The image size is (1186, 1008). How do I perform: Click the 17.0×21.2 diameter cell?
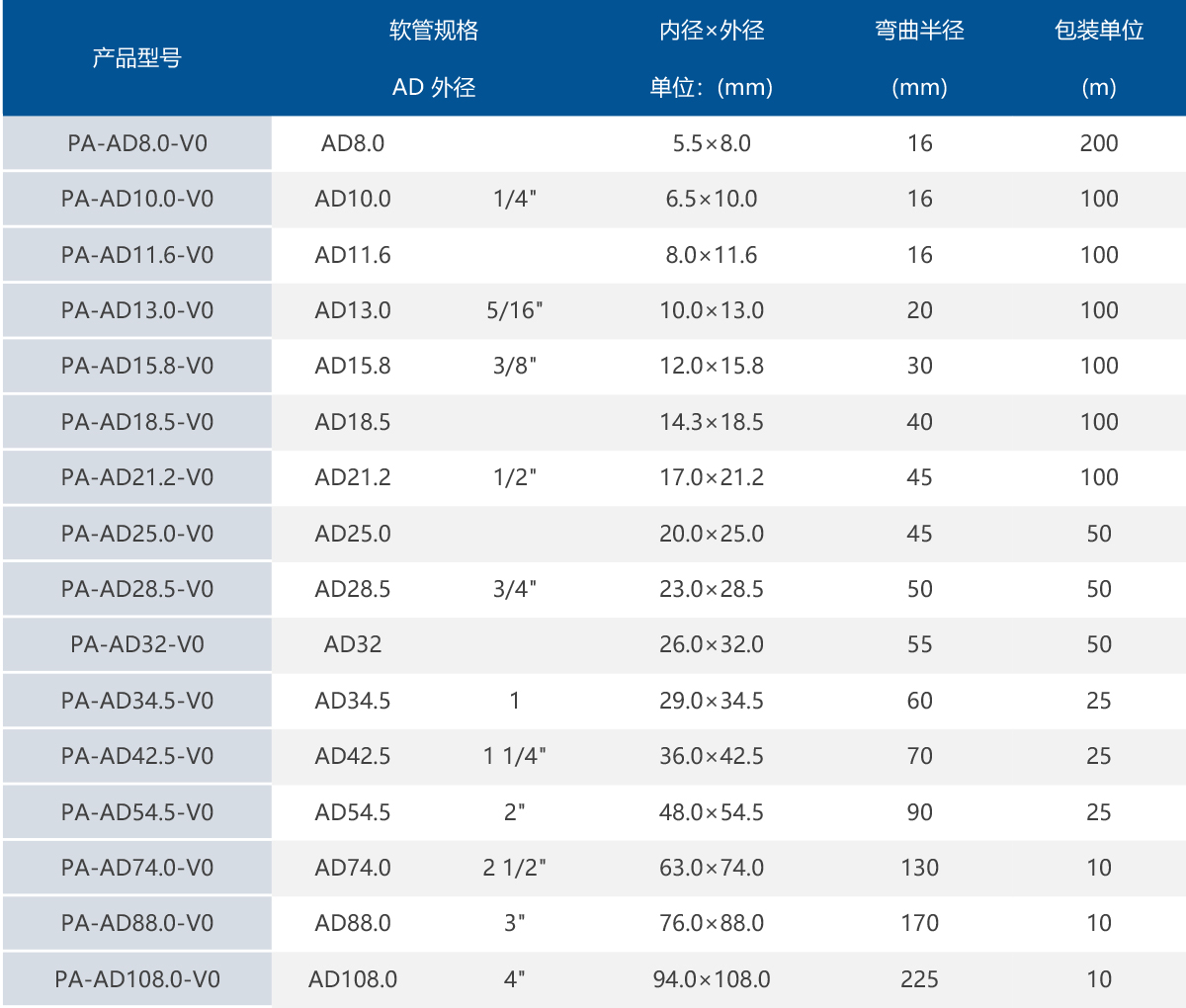[x=712, y=477]
